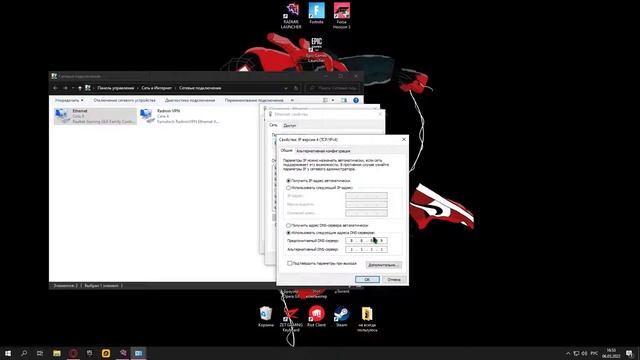The image size is (640, 360).
Task: Expand the toolbar overflow chevron
Action: (292, 100)
